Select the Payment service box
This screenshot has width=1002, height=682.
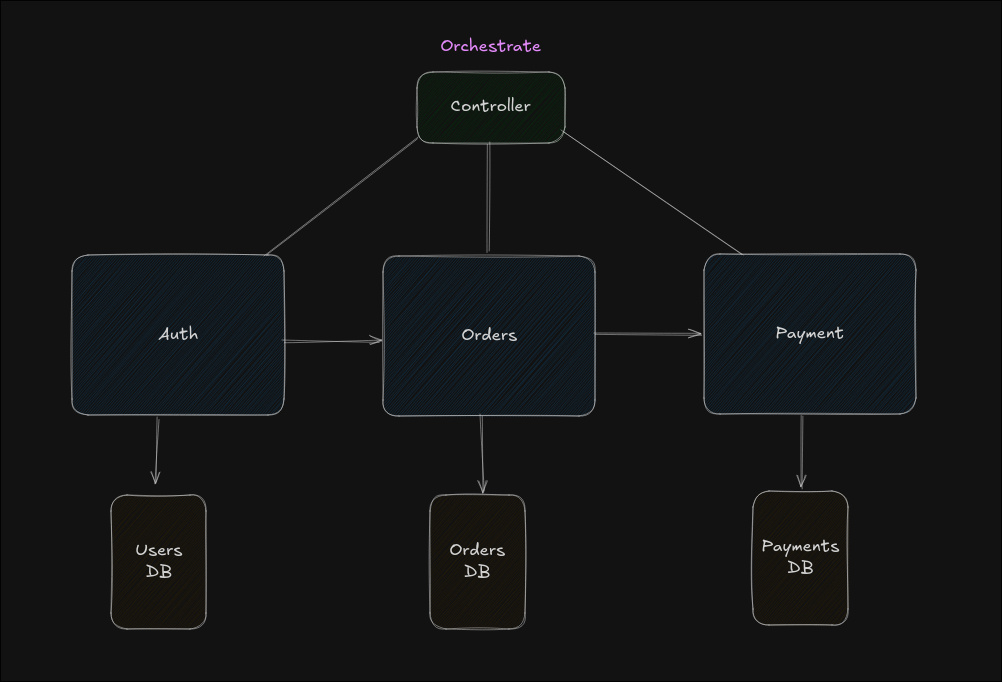point(809,333)
